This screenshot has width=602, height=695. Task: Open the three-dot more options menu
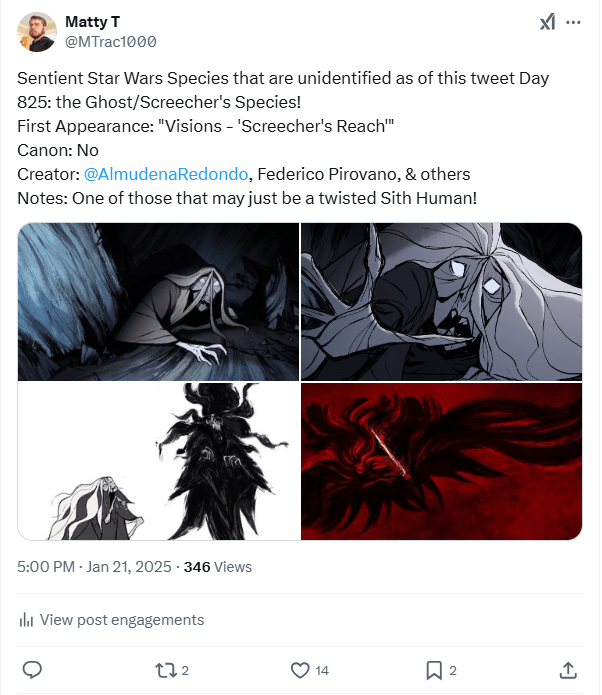point(573,22)
